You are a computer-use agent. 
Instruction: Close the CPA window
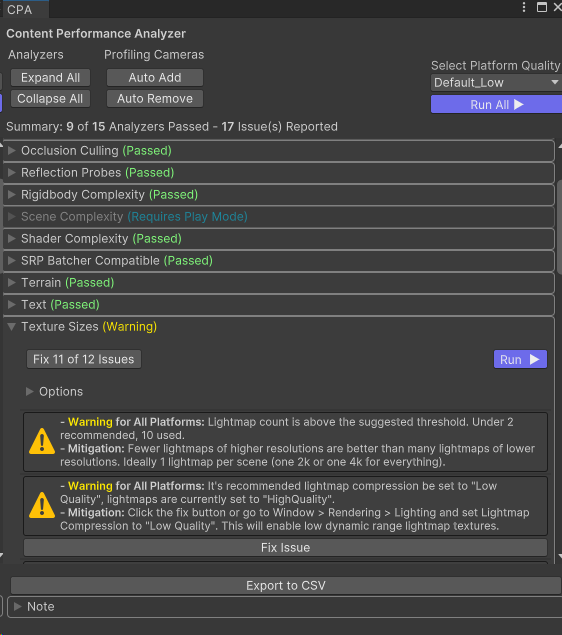point(558,7)
